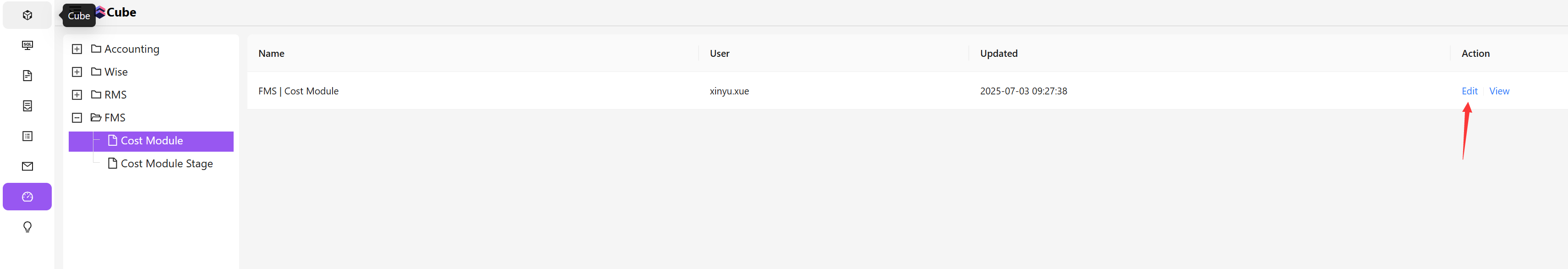Select Cost Module Stage tree item
Image resolution: width=1568 pixels, height=269 pixels.
(x=166, y=164)
